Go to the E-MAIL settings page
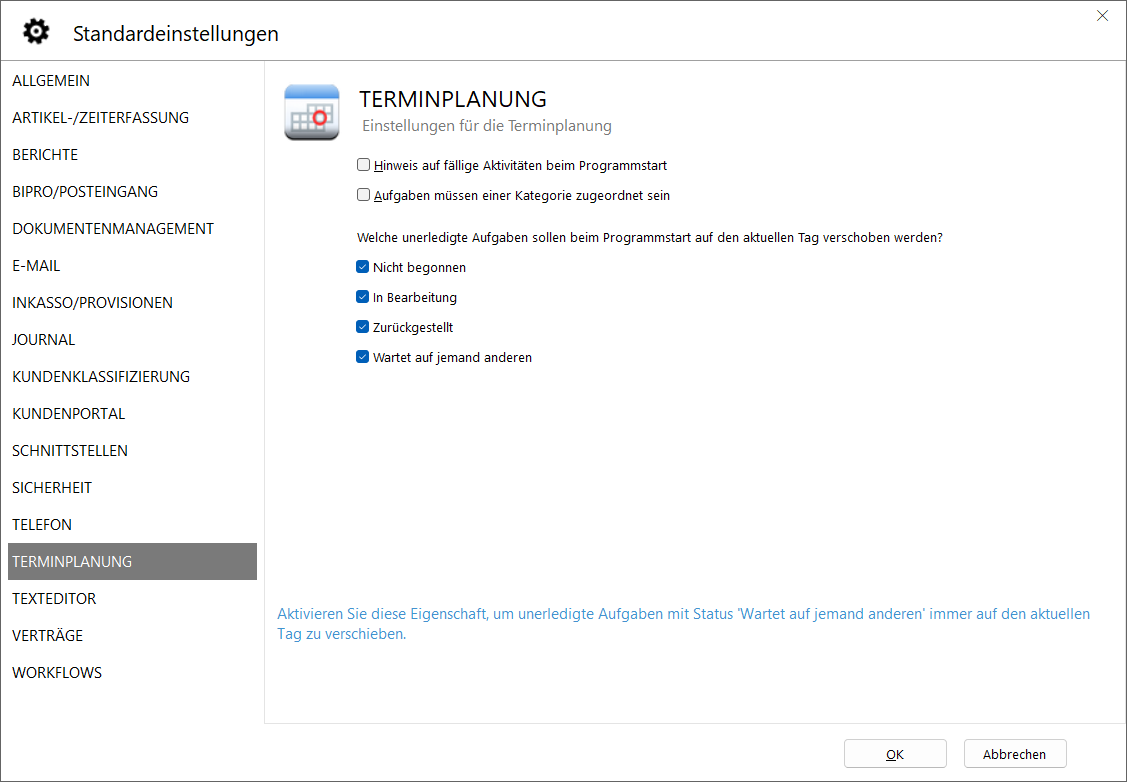This screenshot has width=1127, height=782. pyautogui.click(x=36, y=266)
